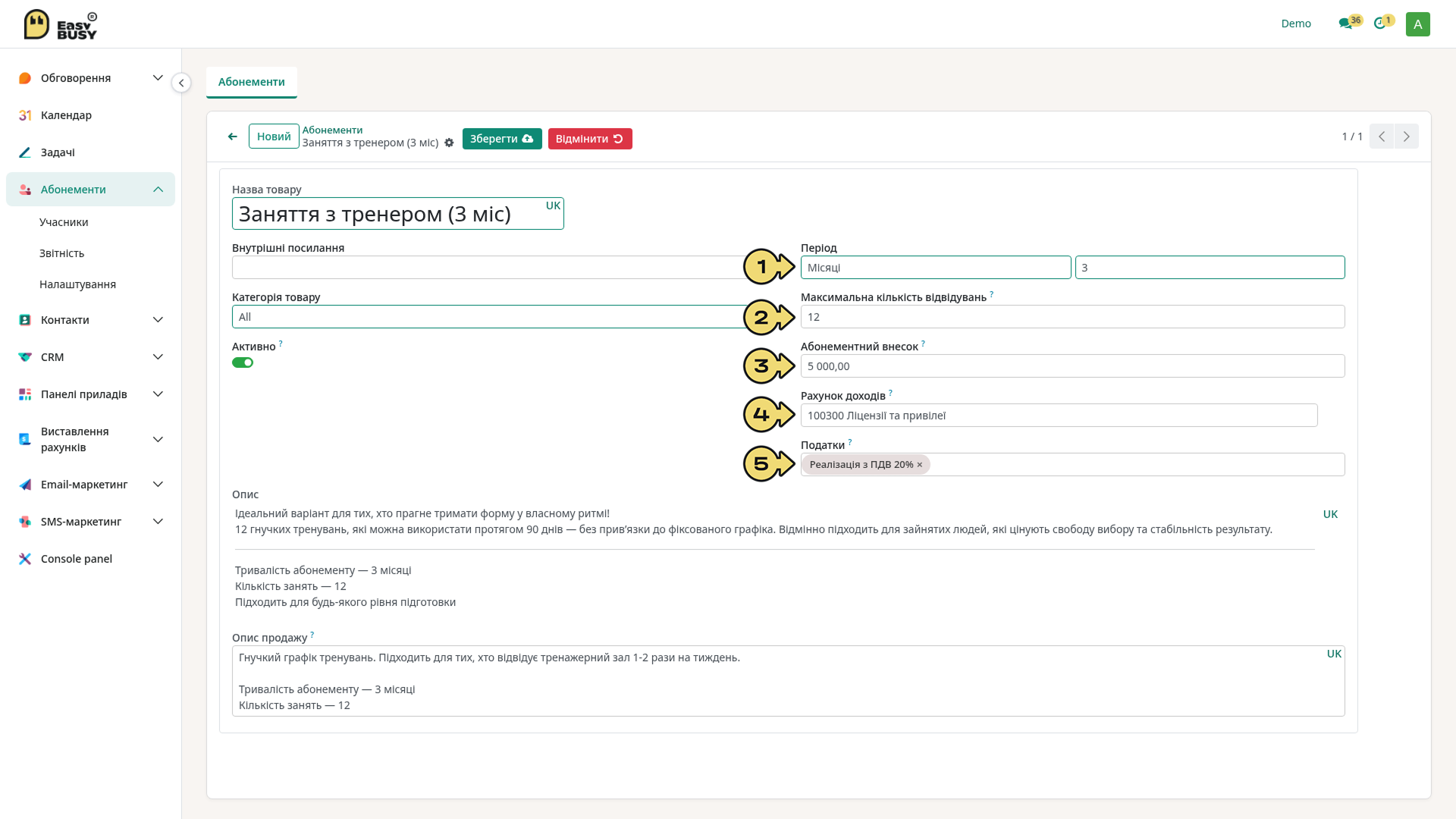Open the Категорія товару dropdown
The height and width of the screenshot is (819, 1456).
[x=489, y=317]
